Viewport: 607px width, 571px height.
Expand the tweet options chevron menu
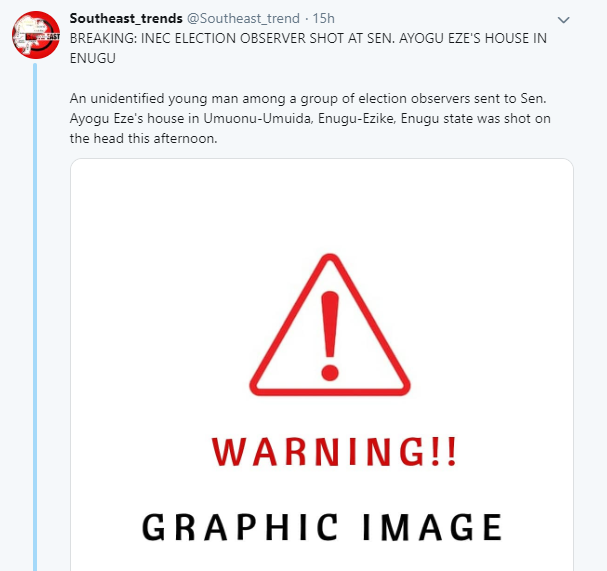563,19
